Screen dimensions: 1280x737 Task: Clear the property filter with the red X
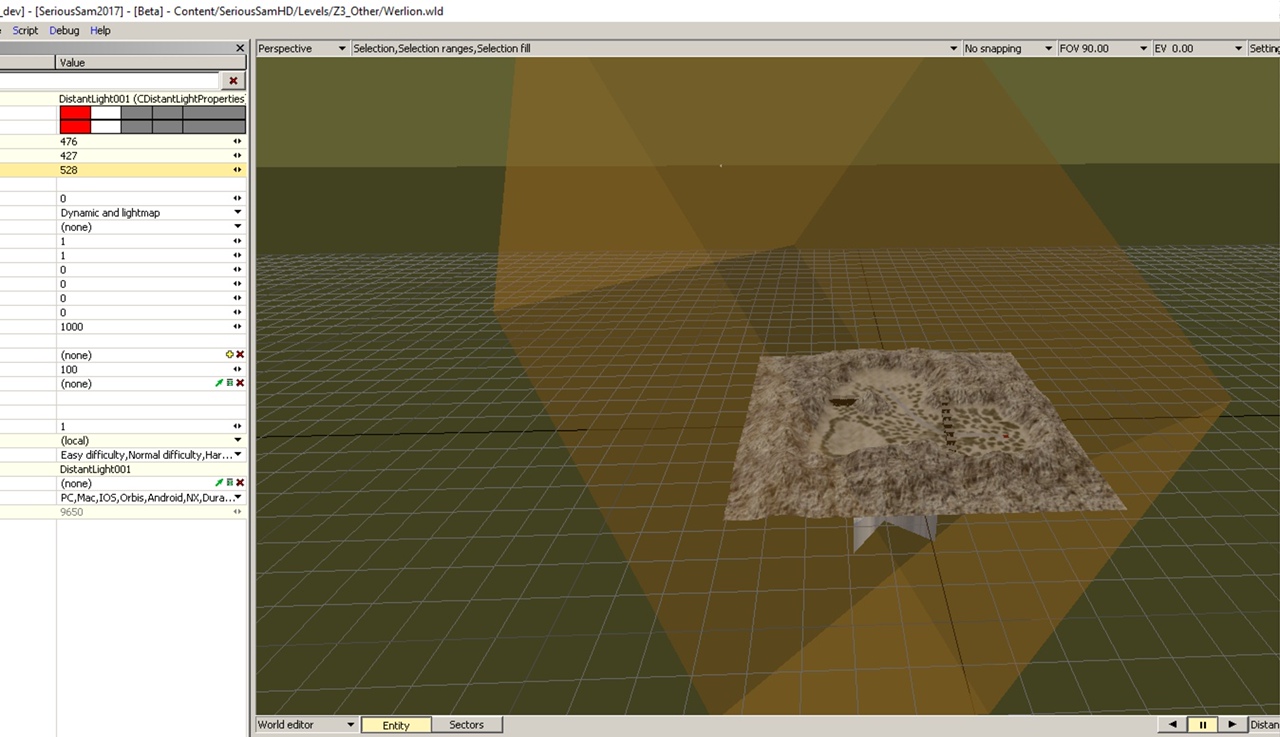[233, 81]
